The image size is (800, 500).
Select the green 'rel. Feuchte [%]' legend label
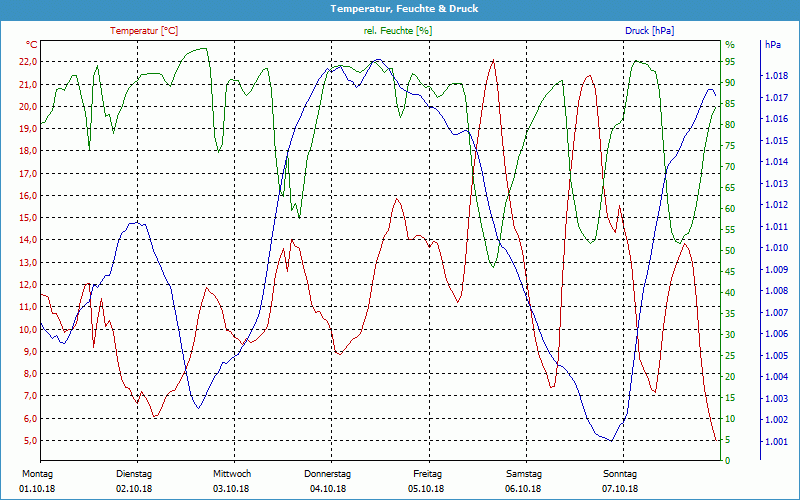[398, 31]
